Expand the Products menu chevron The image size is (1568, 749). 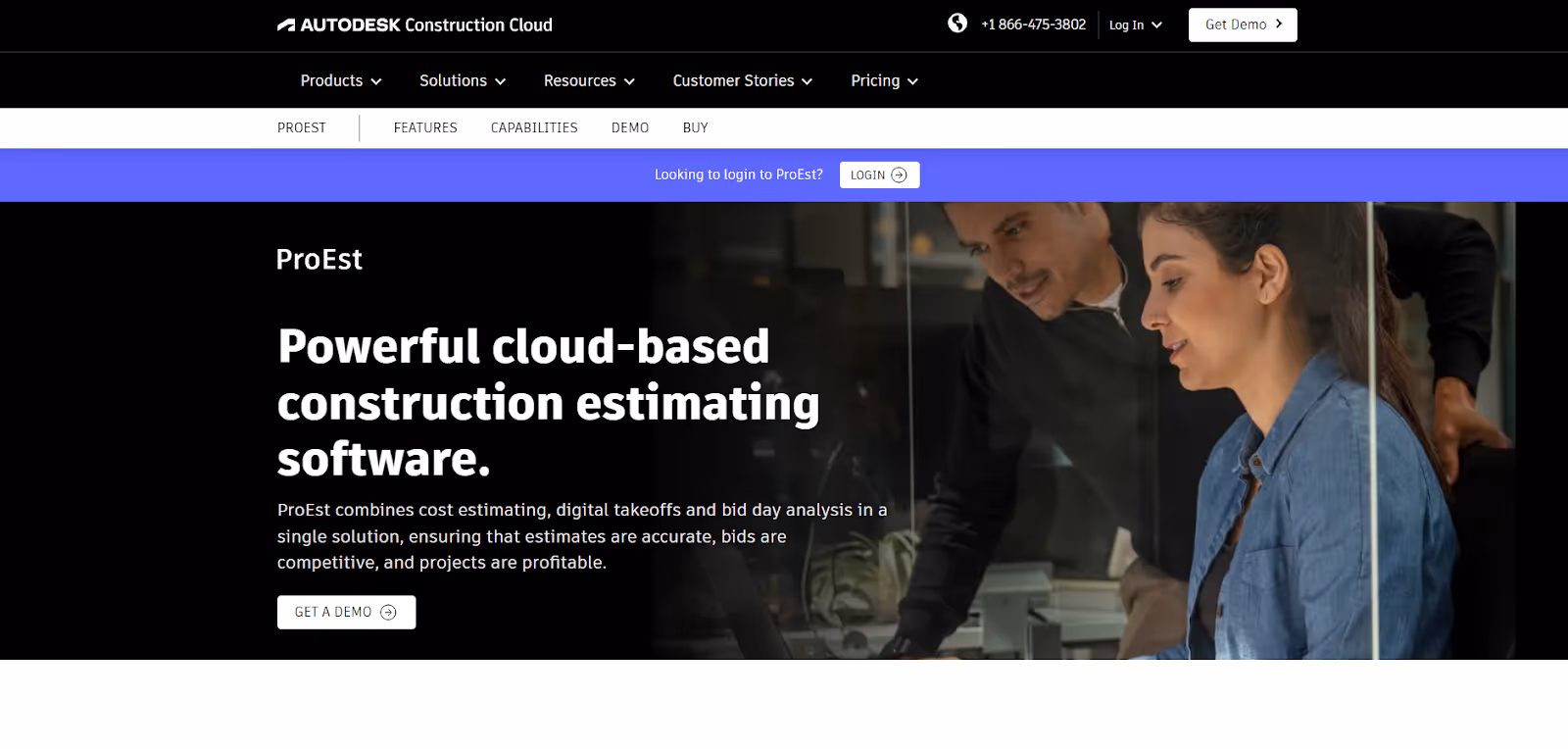376,81
